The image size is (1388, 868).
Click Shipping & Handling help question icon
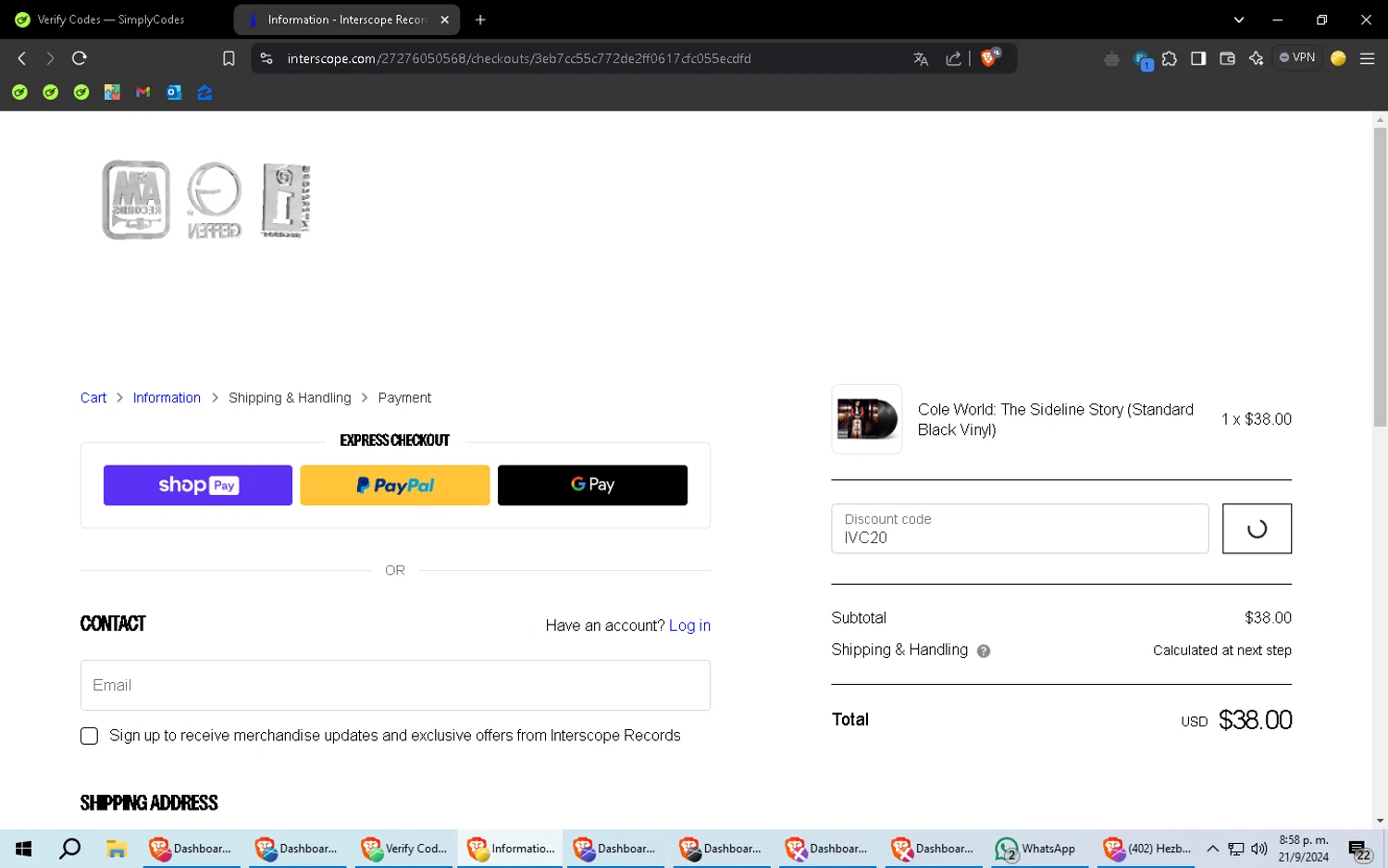984,651
